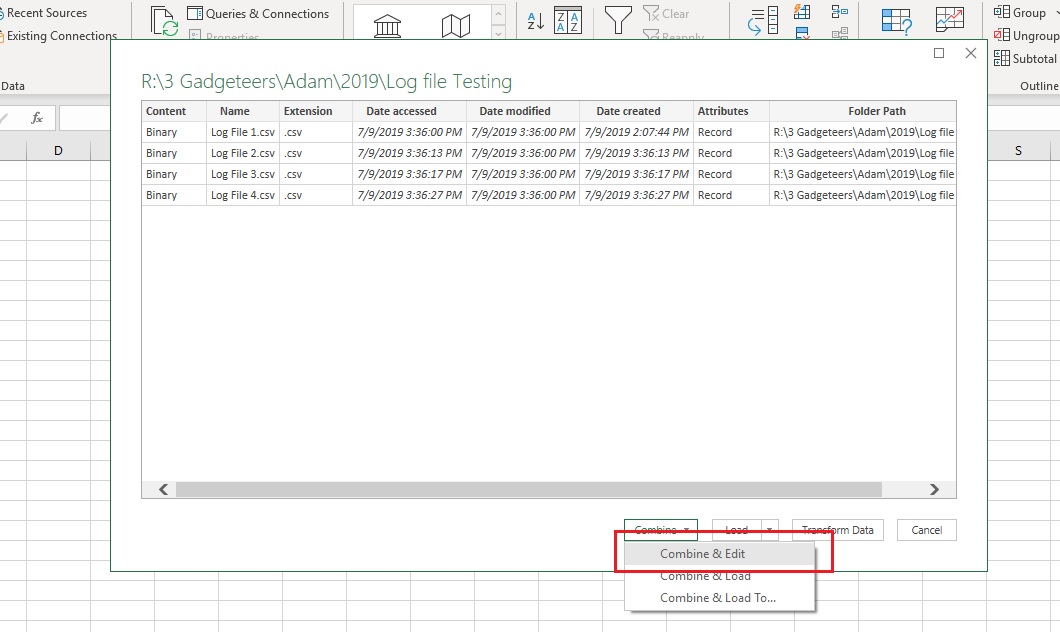The image size is (1060, 632).
Task: Open the Combine button dropdown arrow
Action: [x=686, y=529]
